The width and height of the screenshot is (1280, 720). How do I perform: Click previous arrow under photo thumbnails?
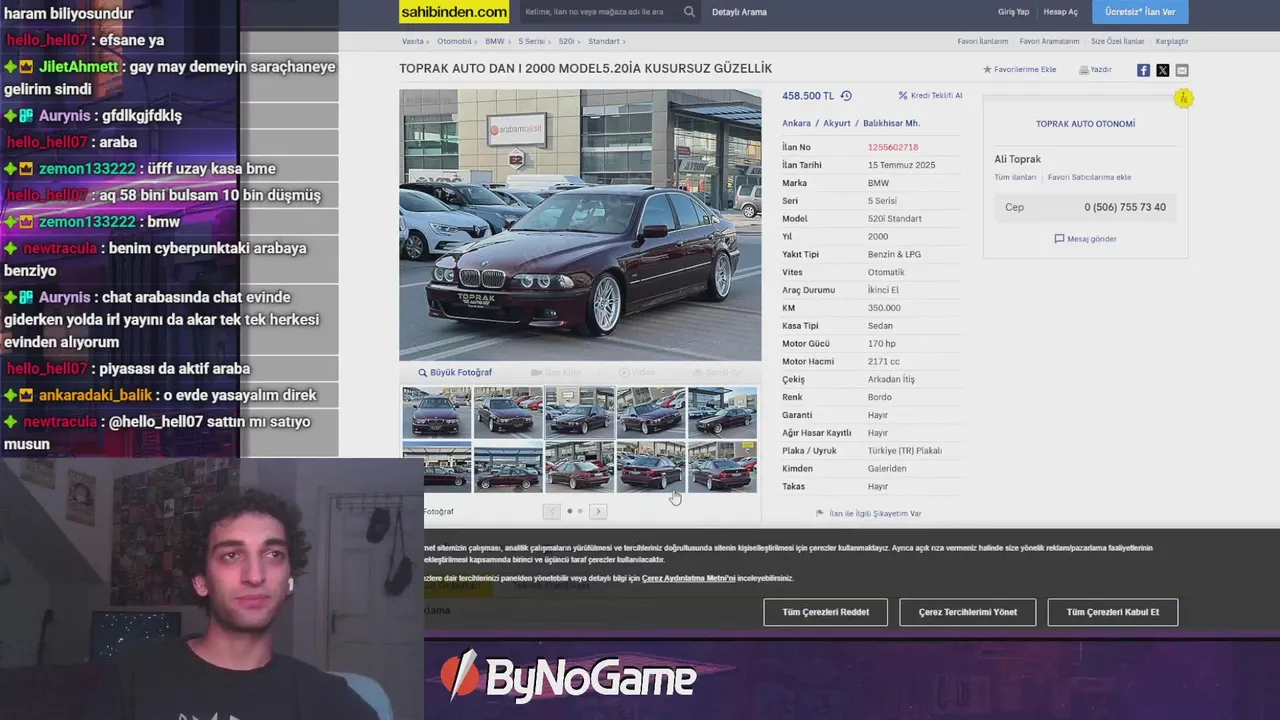(551, 511)
